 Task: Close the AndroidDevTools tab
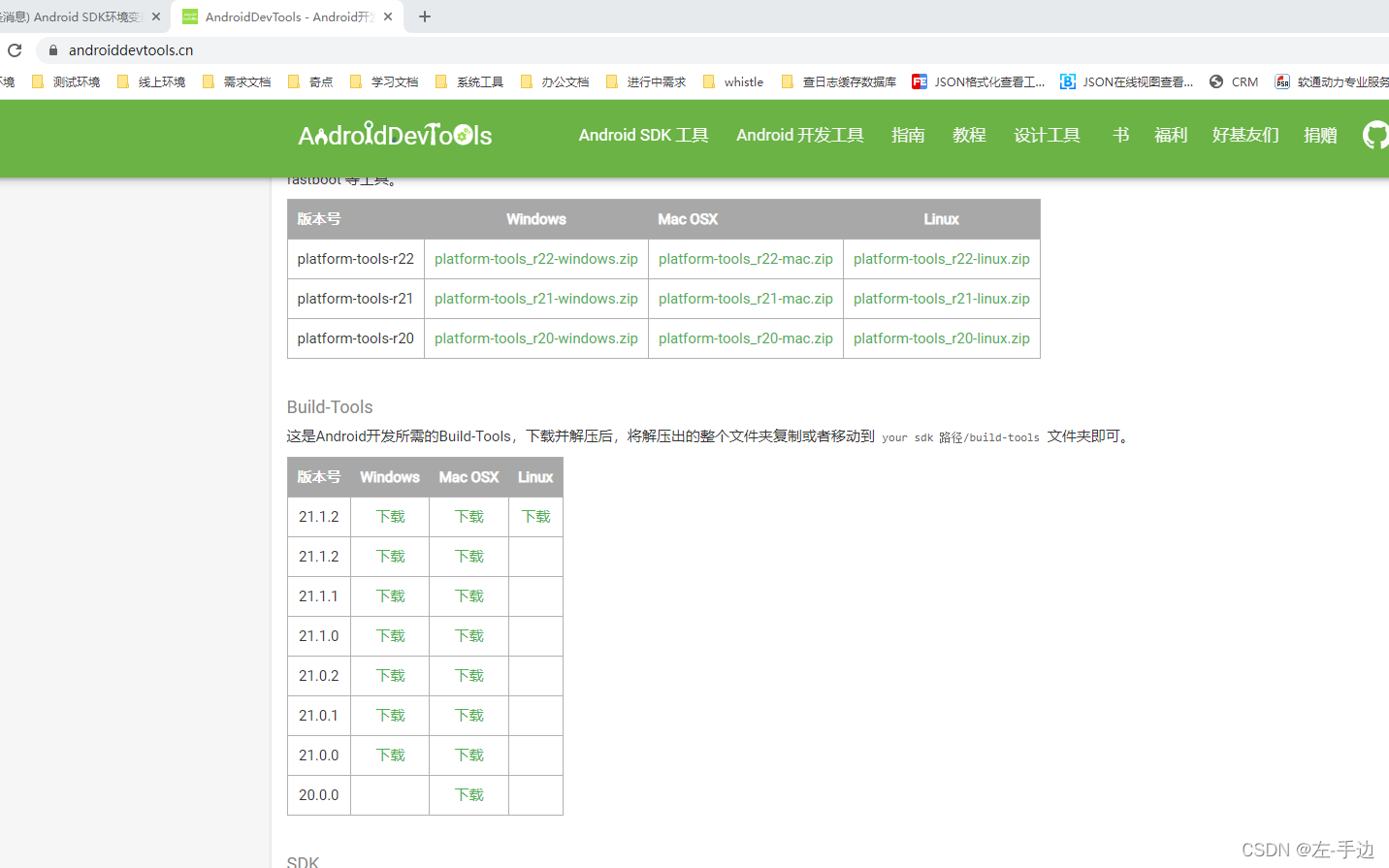coord(388,16)
